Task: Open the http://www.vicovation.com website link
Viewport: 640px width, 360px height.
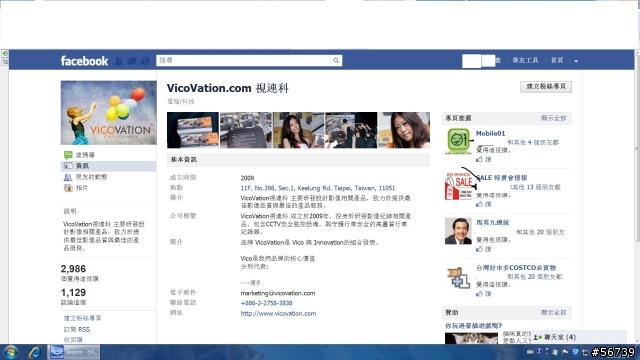Action: [278, 313]
